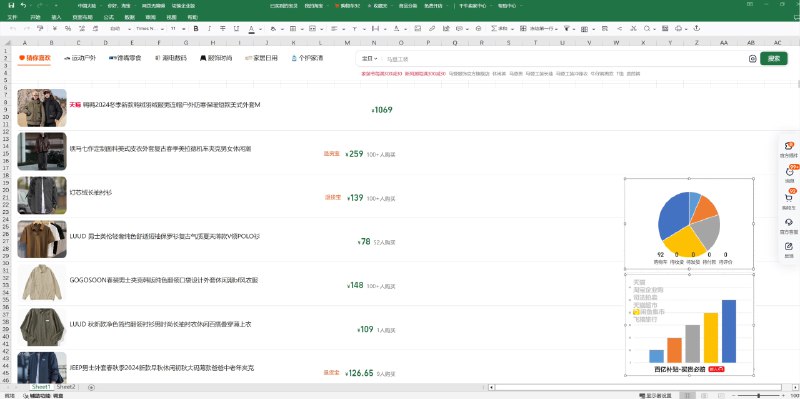Click the sidebar feedback edit icon

click(x=789, y=246)
